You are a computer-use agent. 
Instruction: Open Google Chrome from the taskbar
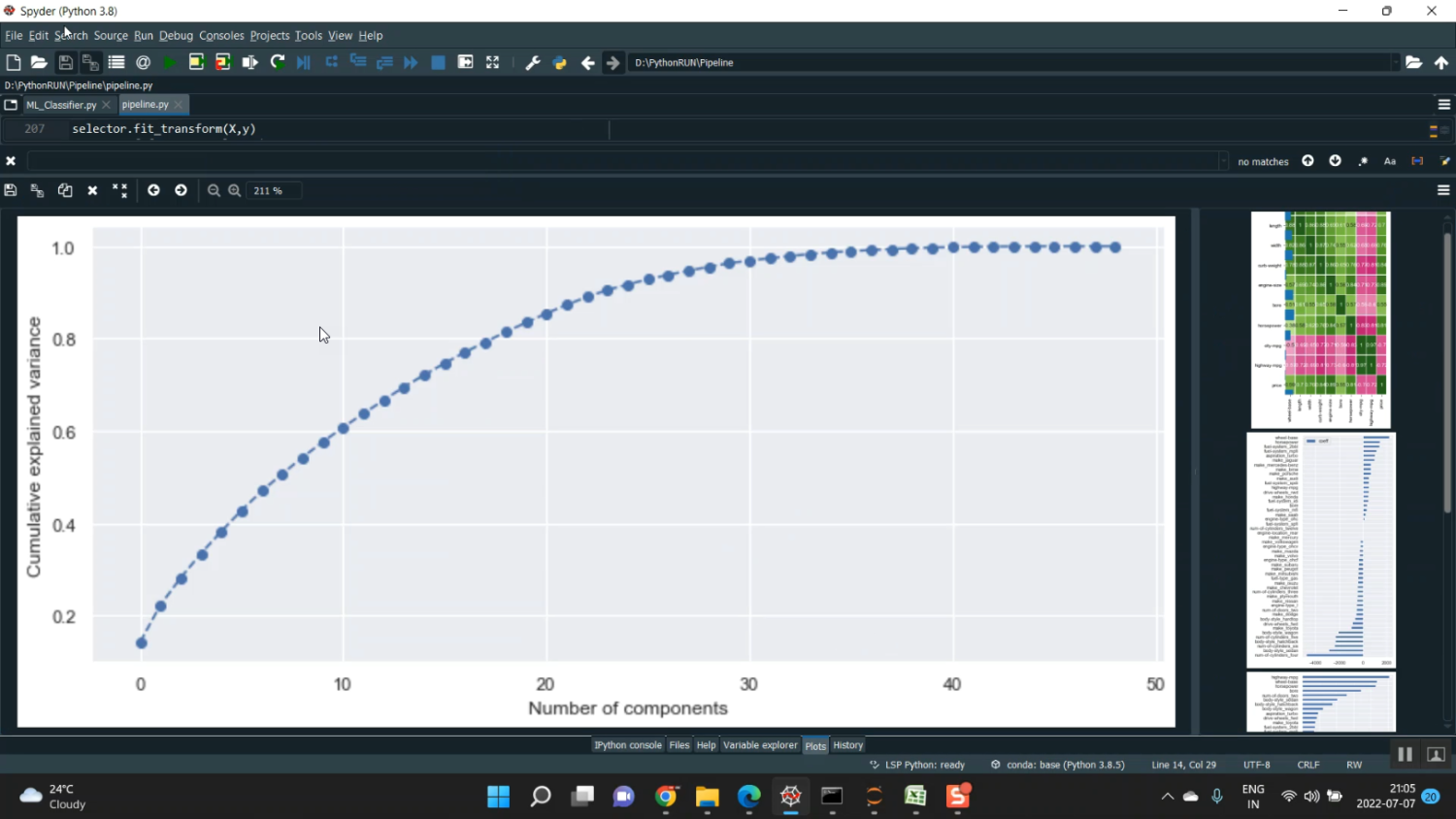pyautogui.click(x=666, y=797)
